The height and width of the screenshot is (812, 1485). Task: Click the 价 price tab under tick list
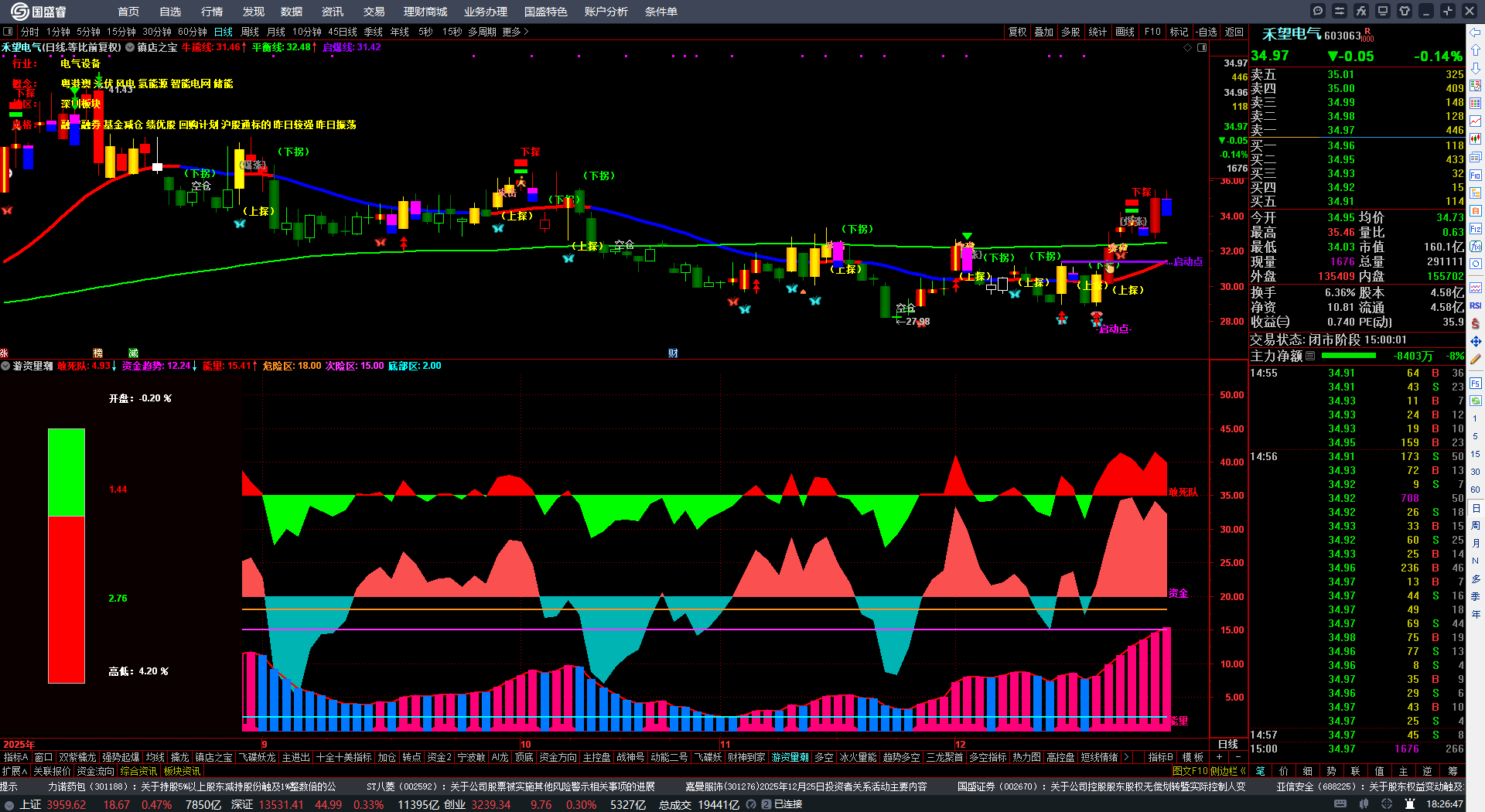1284,771
